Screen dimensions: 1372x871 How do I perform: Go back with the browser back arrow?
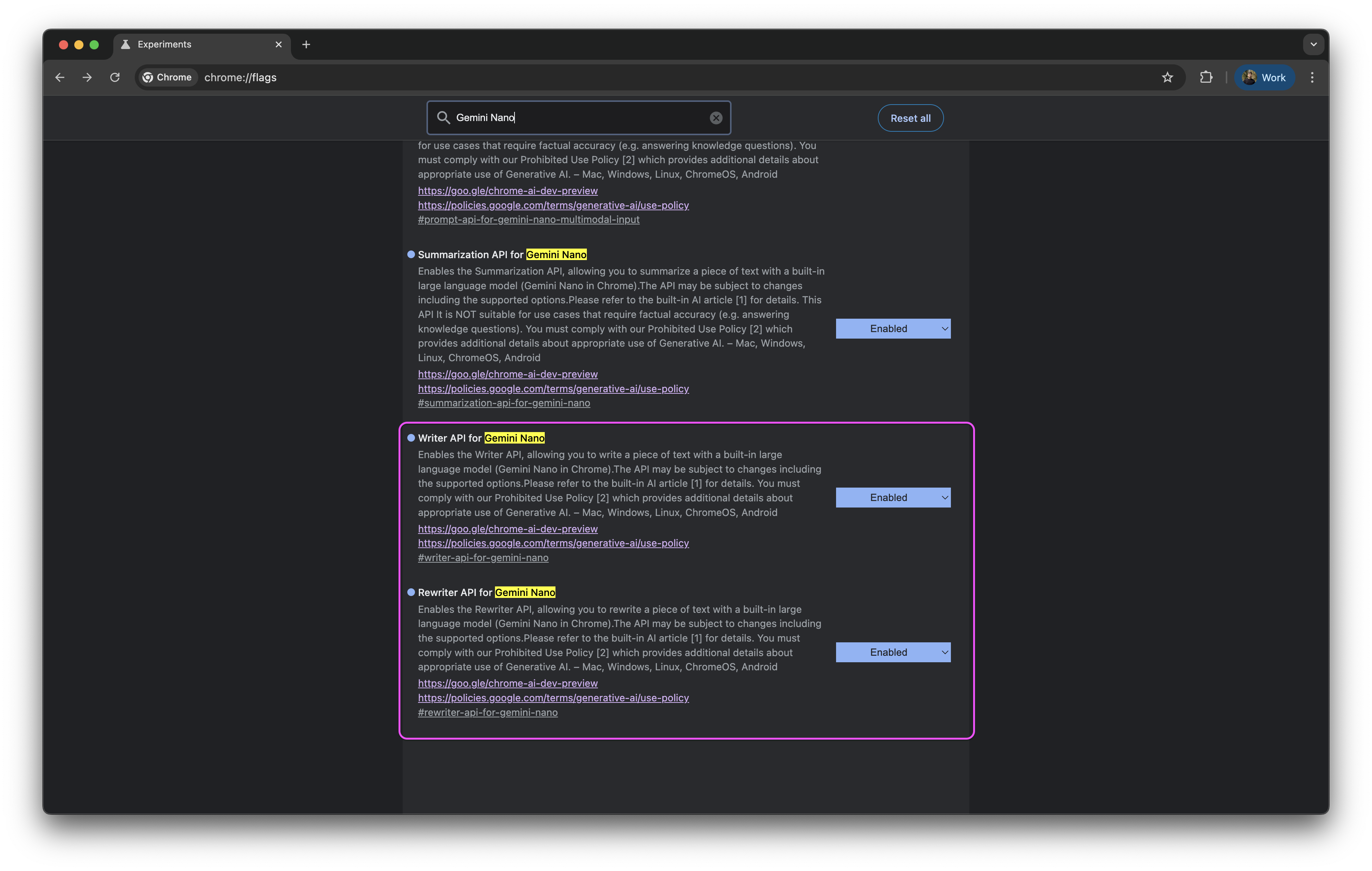(60, 77)
